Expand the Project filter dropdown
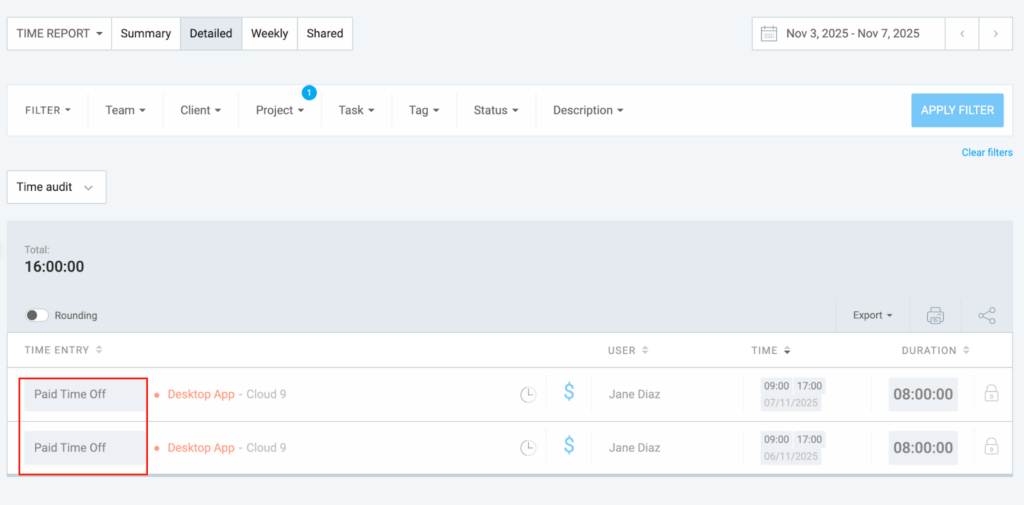 280,110
